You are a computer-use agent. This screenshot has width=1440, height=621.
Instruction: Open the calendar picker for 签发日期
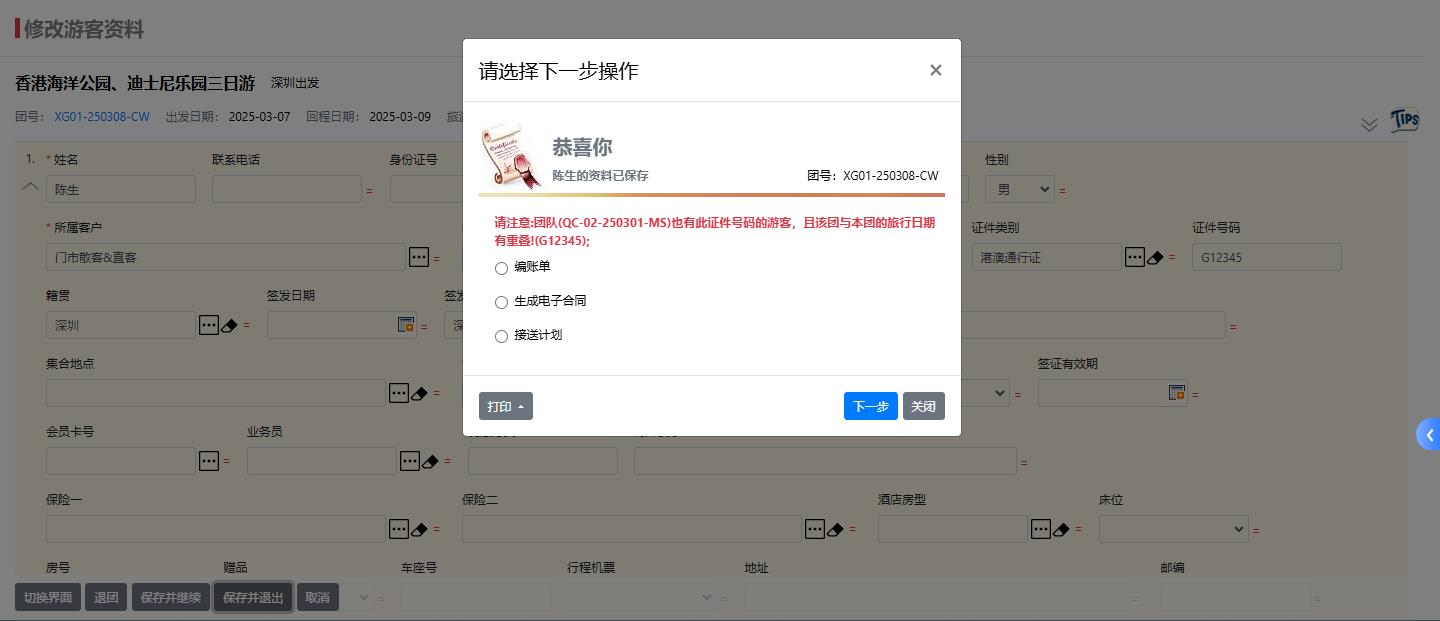406,324
